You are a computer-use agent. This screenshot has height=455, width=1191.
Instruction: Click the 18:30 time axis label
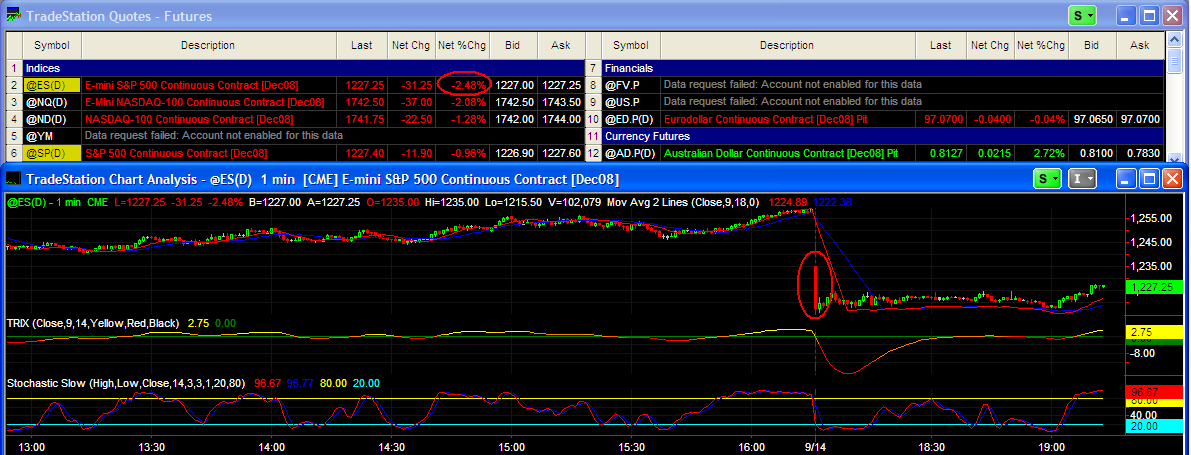pos(932,446)
